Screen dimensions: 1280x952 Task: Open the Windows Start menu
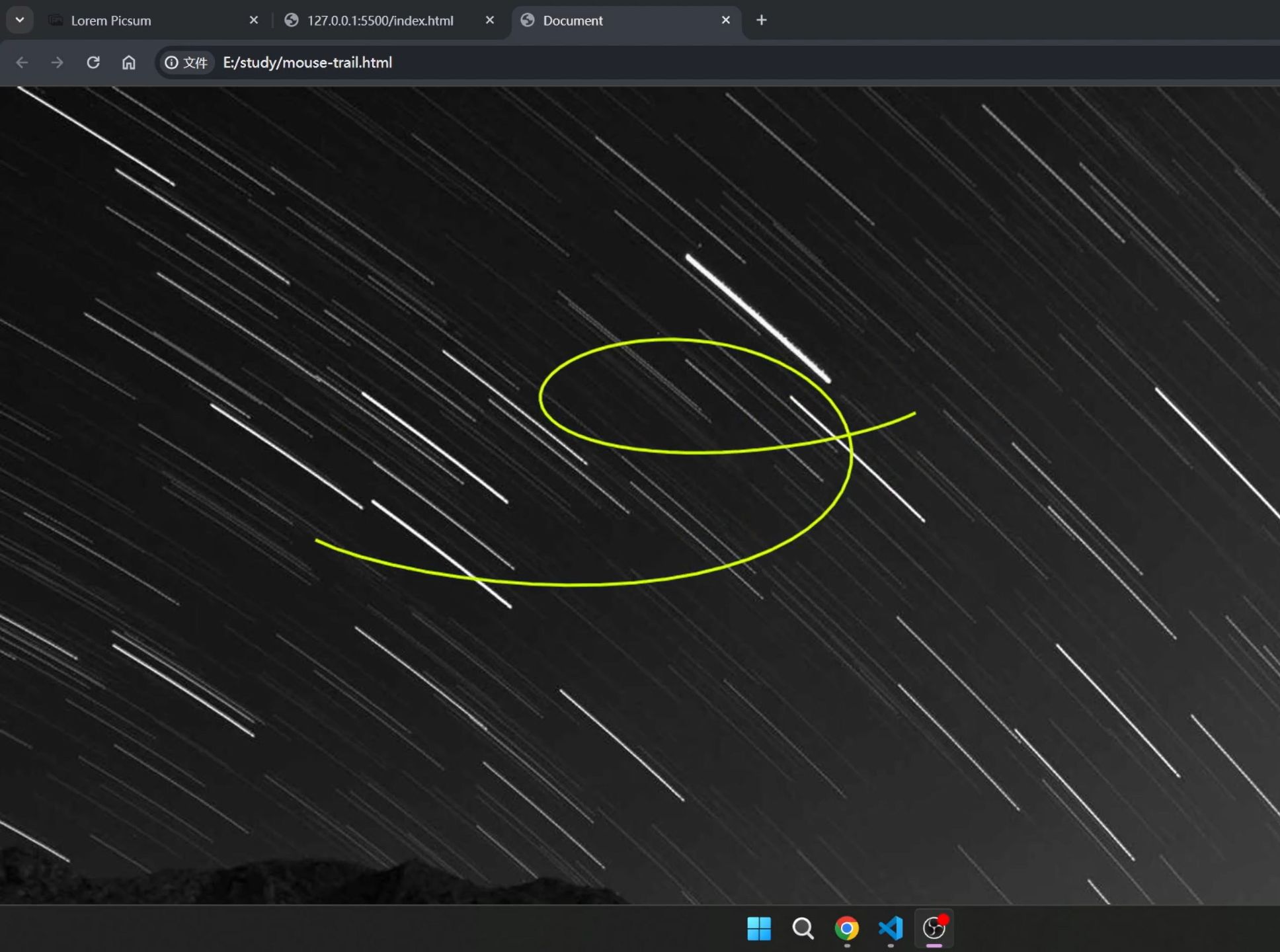(759, 928)
